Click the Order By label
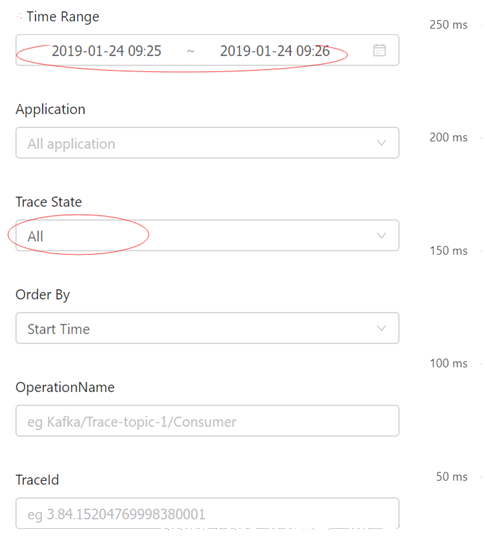 tap(43, 295)
